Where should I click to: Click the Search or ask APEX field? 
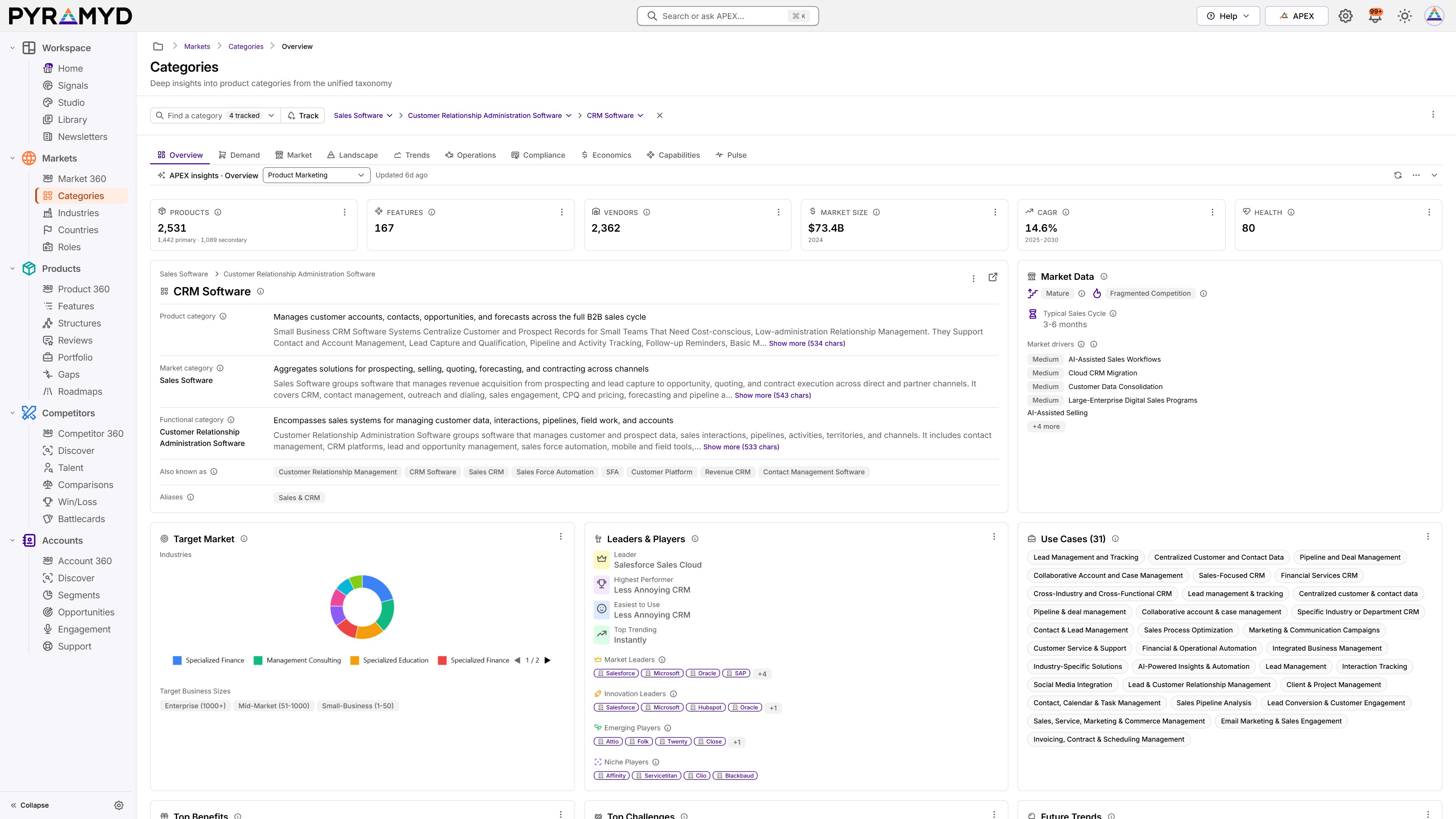728,16
